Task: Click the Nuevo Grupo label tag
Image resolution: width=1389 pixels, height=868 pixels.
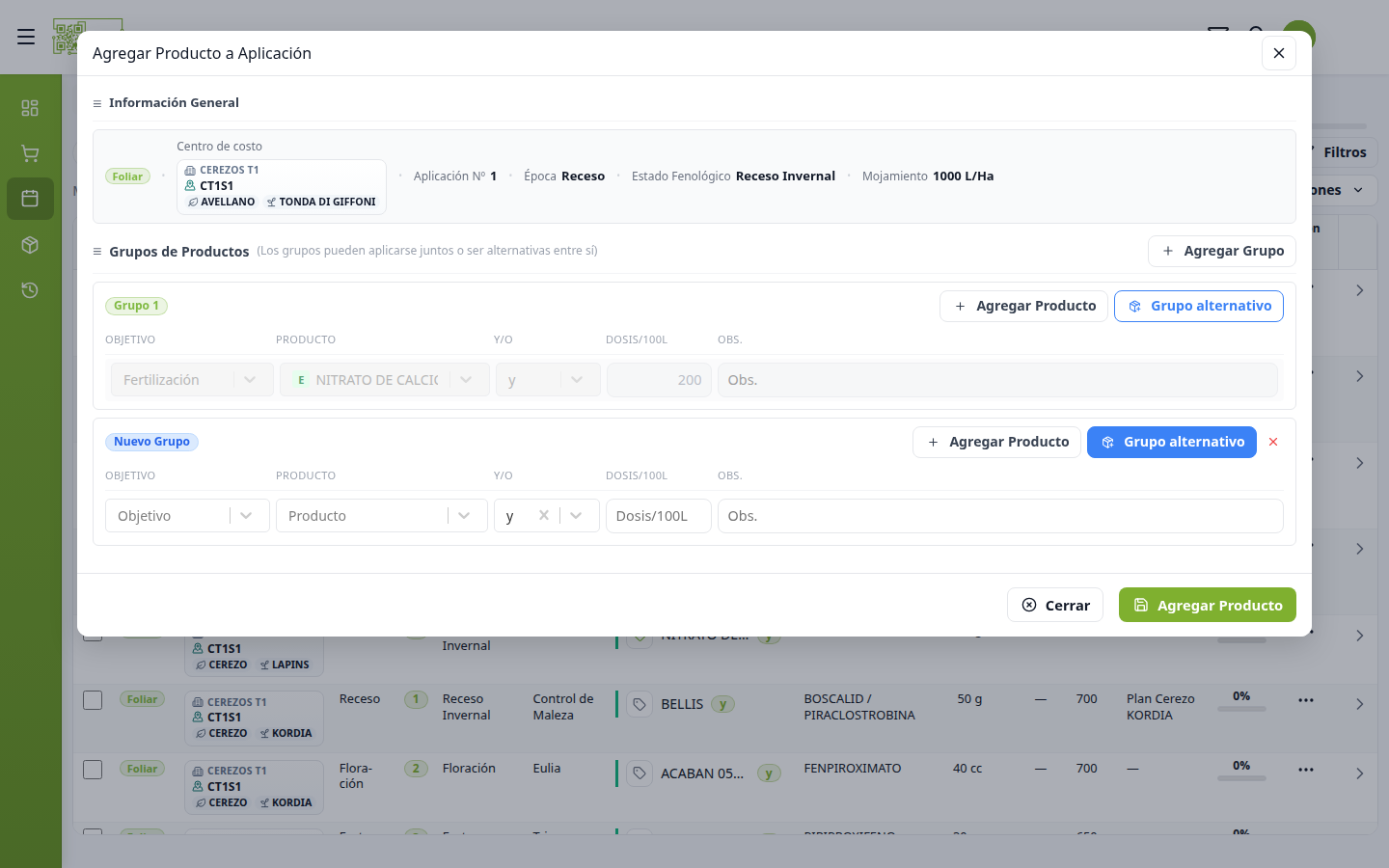Action: 151,442
